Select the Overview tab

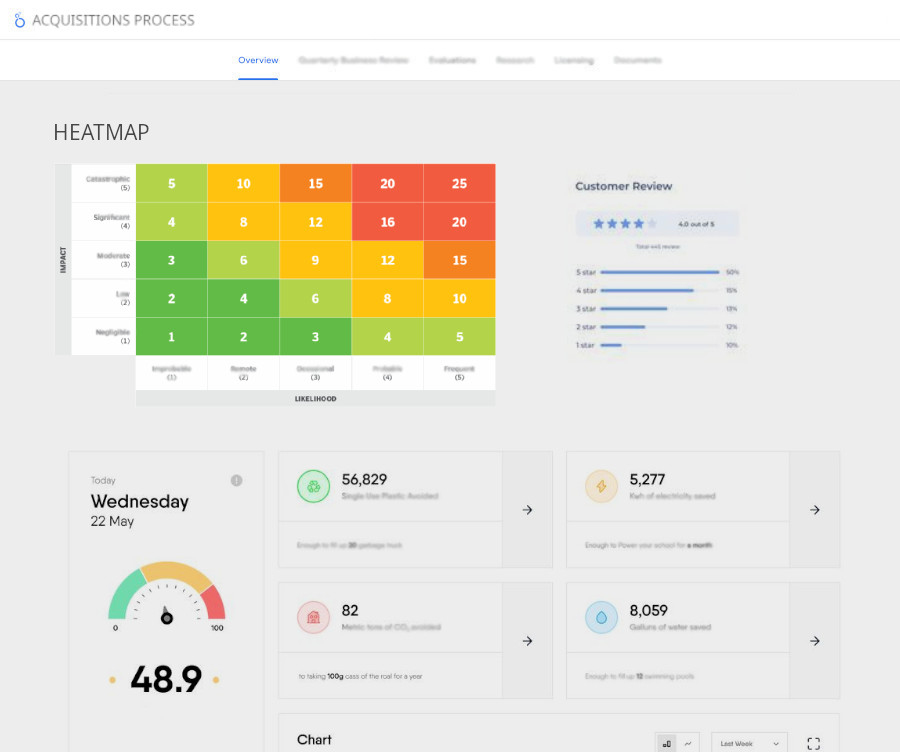pyautogui.click(x=258, y=61)
